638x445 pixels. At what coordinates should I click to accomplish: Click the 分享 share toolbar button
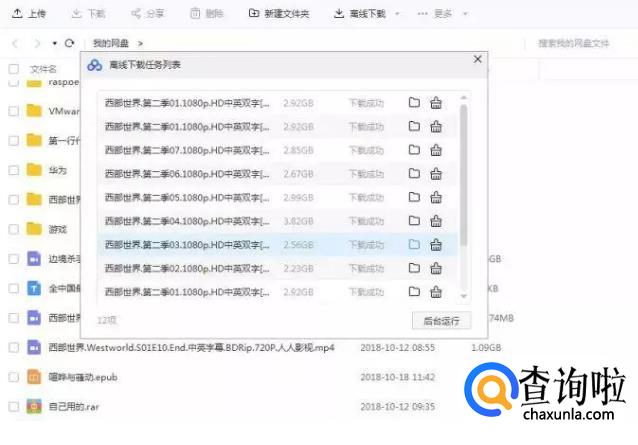tap(147, 14)
